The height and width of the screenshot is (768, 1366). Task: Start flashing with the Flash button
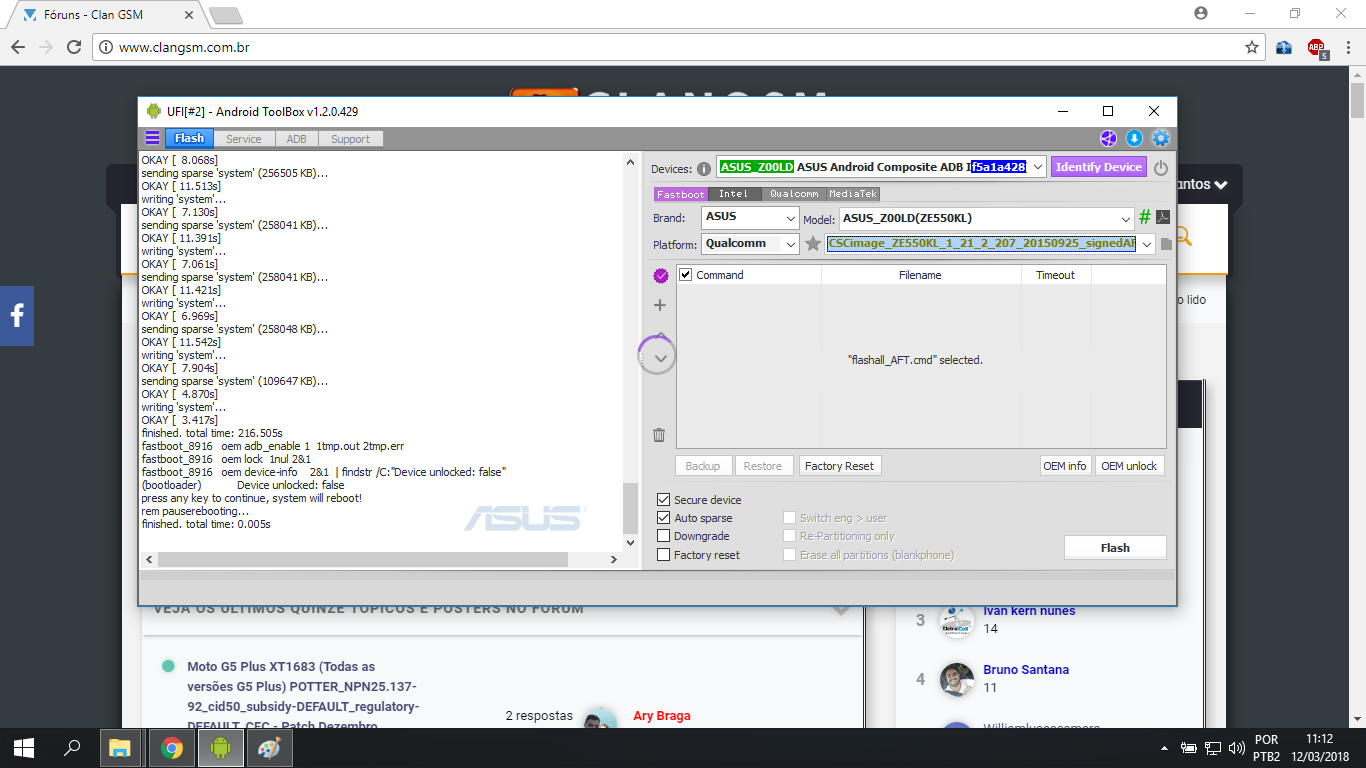click(1115, 548)
